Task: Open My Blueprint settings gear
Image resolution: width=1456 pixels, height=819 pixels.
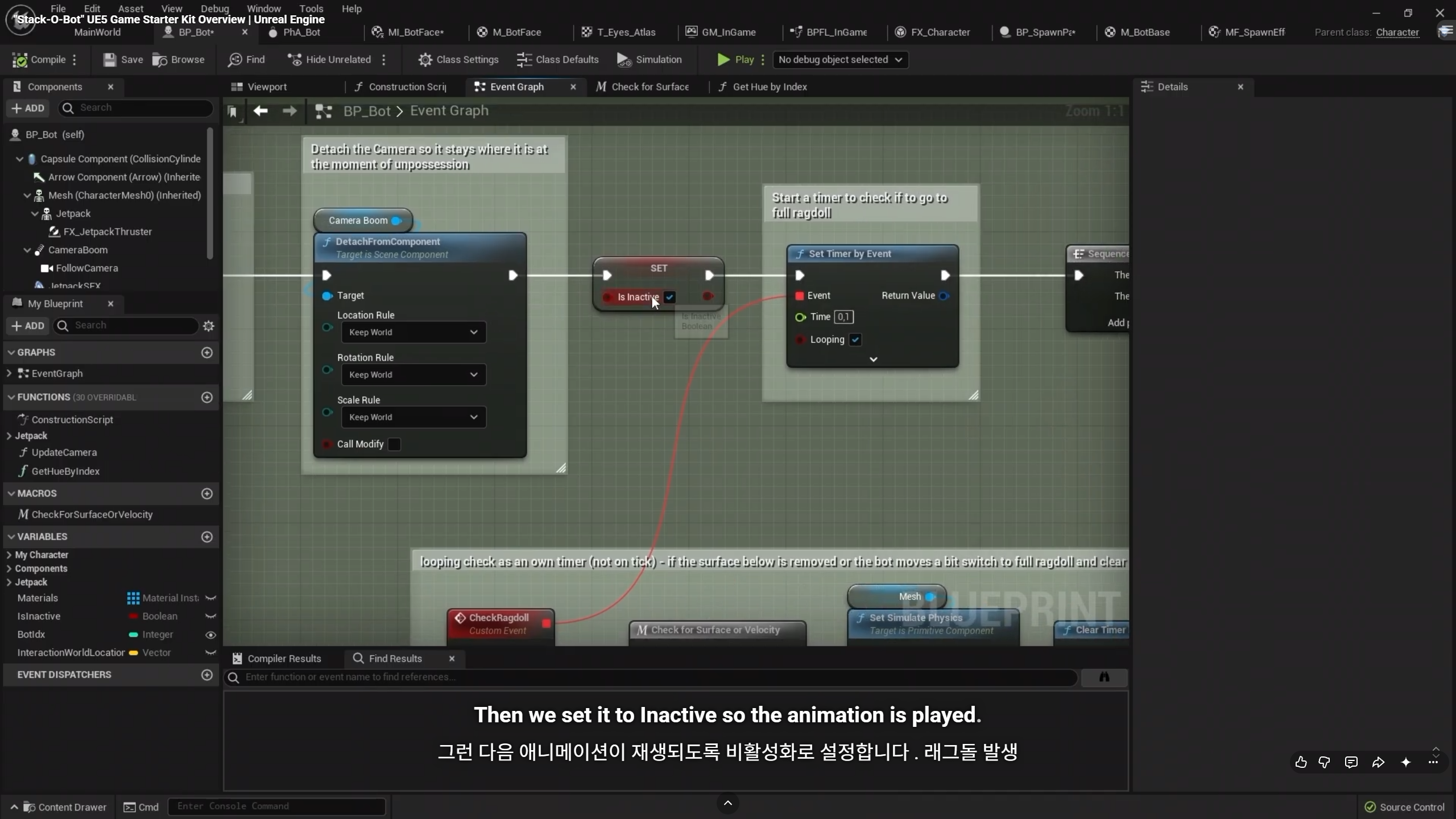Action: tap(209, 326)
